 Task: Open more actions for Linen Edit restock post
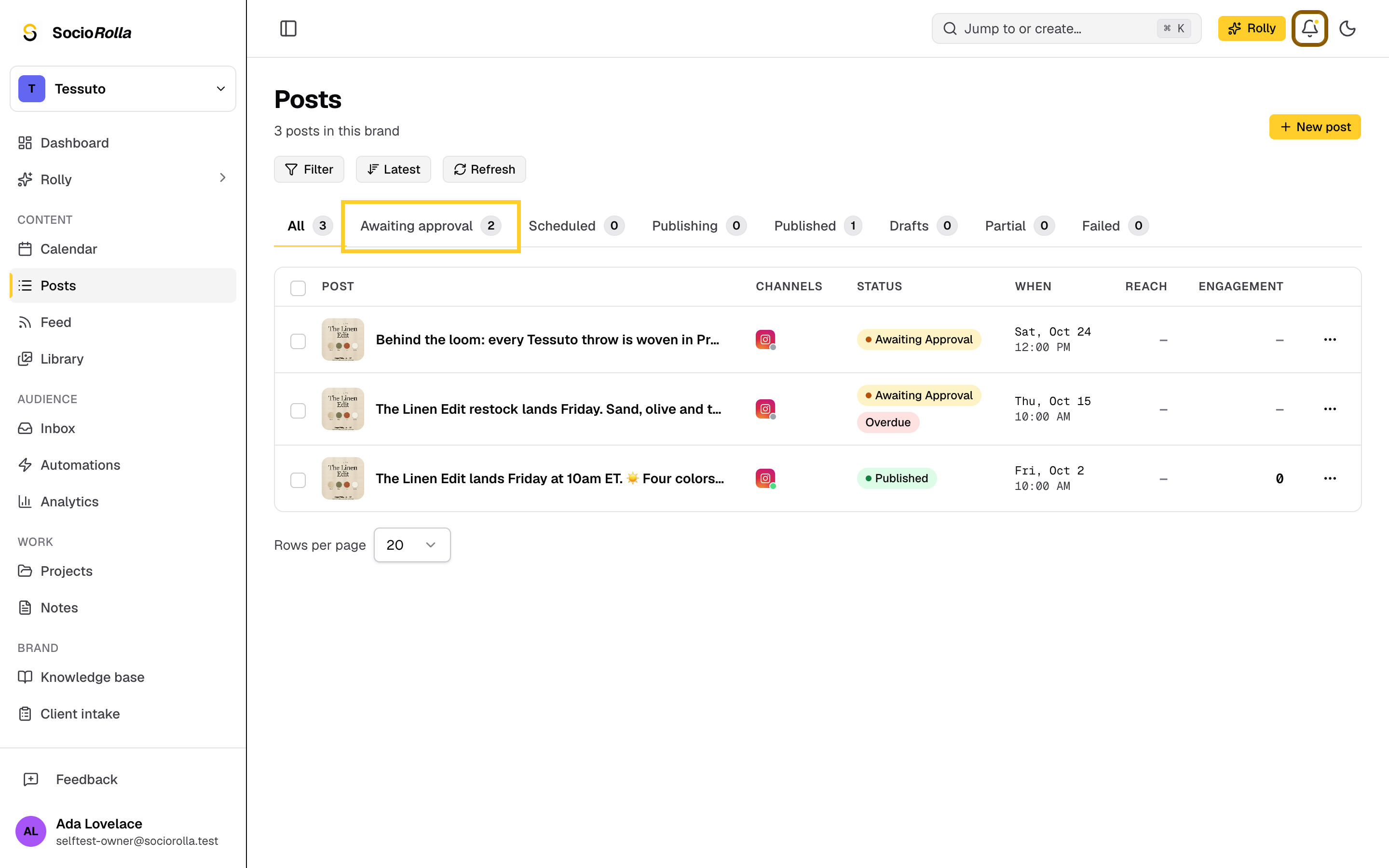pos(1330,409)
